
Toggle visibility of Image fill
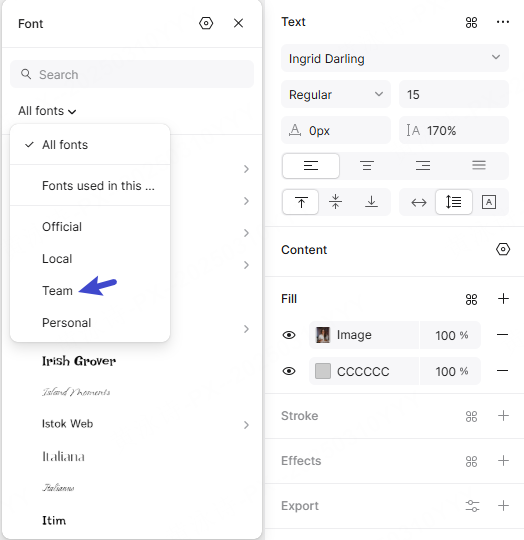(289, 335)
